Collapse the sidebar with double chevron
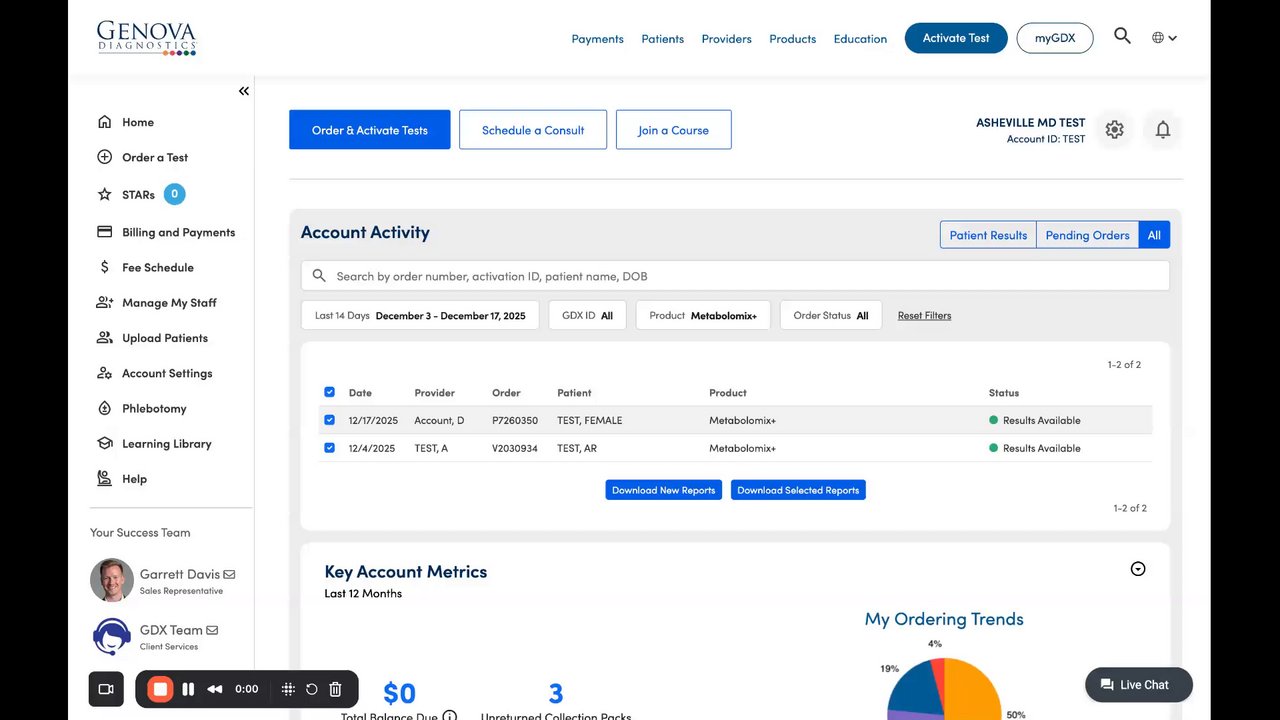The height and width of the screenshot is (720, 1280). (244, 91)
